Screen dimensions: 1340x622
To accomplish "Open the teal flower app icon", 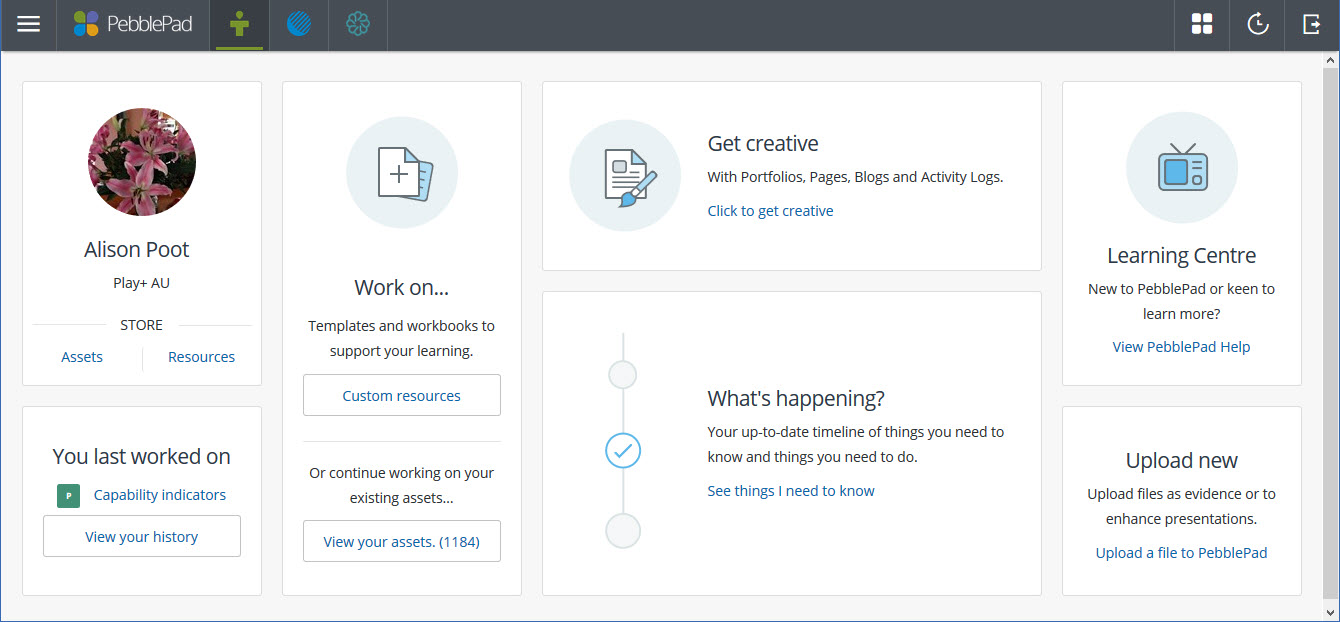I will tap(358, 25).
